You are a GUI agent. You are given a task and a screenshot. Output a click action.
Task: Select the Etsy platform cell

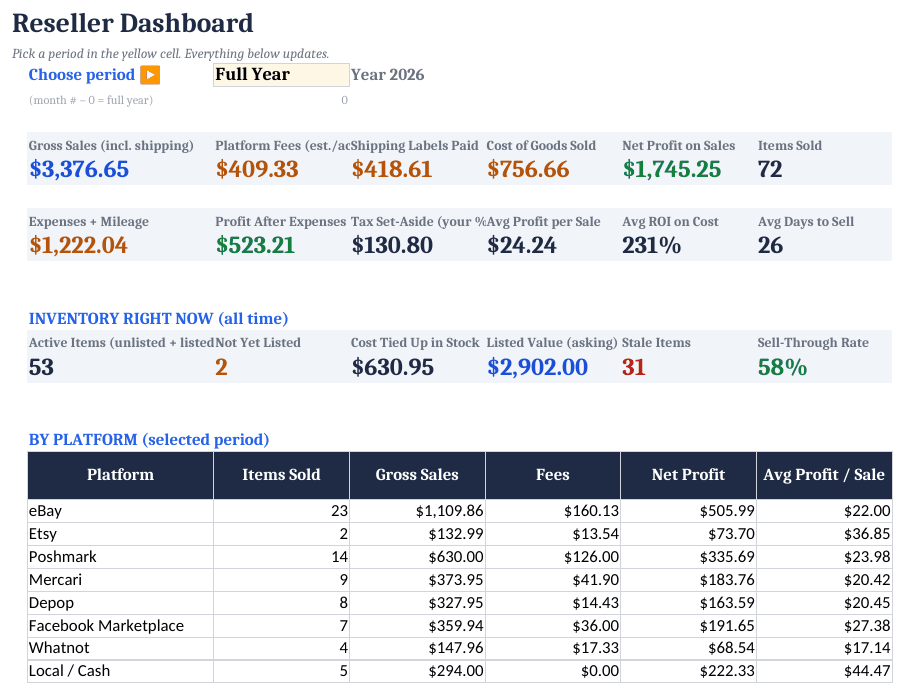click(x=121, y=534)
